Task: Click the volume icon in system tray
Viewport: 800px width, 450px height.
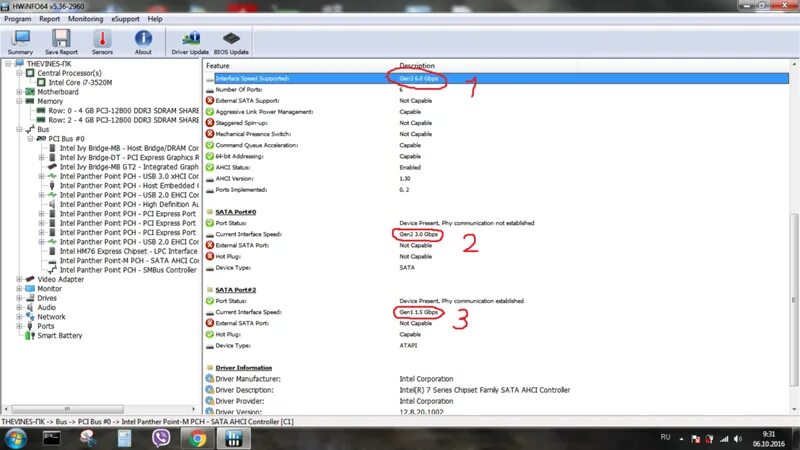Action: 738,439
